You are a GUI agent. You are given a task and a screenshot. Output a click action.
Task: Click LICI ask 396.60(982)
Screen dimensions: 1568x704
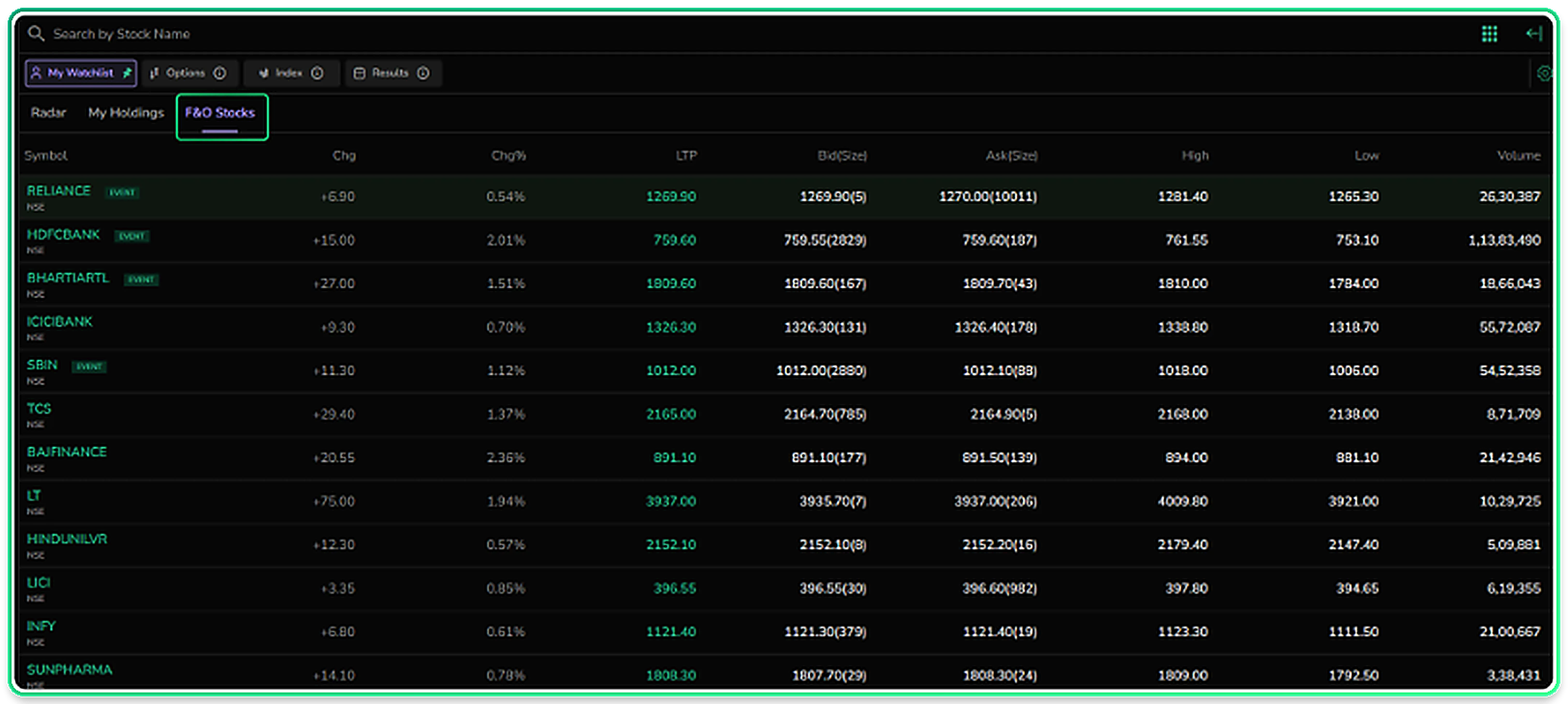(x=1000, y=588)
